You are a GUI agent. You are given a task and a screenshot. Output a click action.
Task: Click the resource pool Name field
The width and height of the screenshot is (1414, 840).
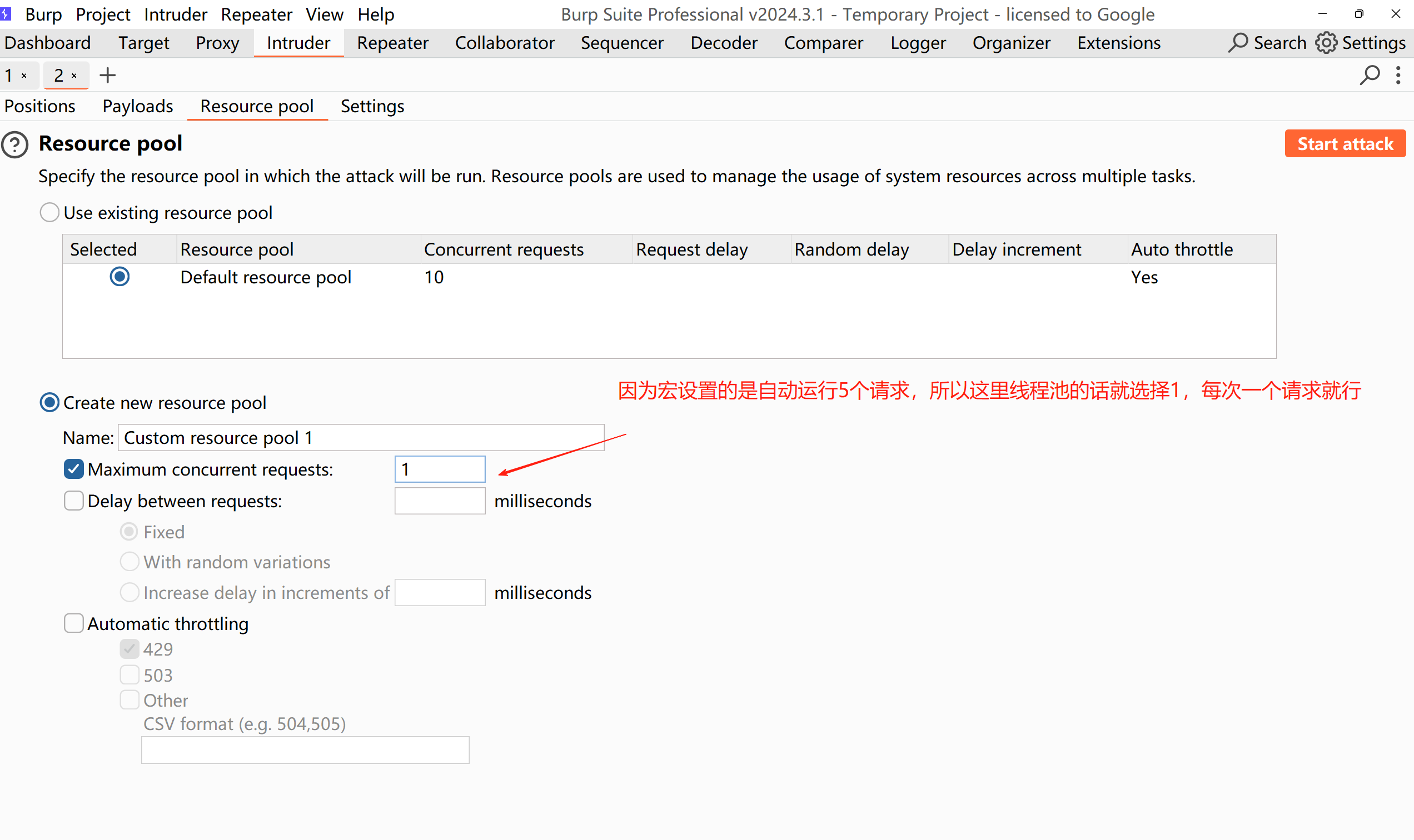coord(361,438)
